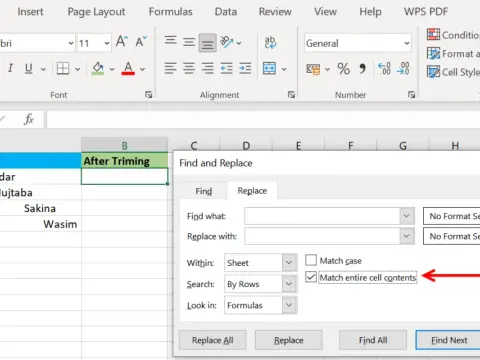The image size is (480, 360).
Task: Apply Accounting Number Format
Action: [313, 69]
